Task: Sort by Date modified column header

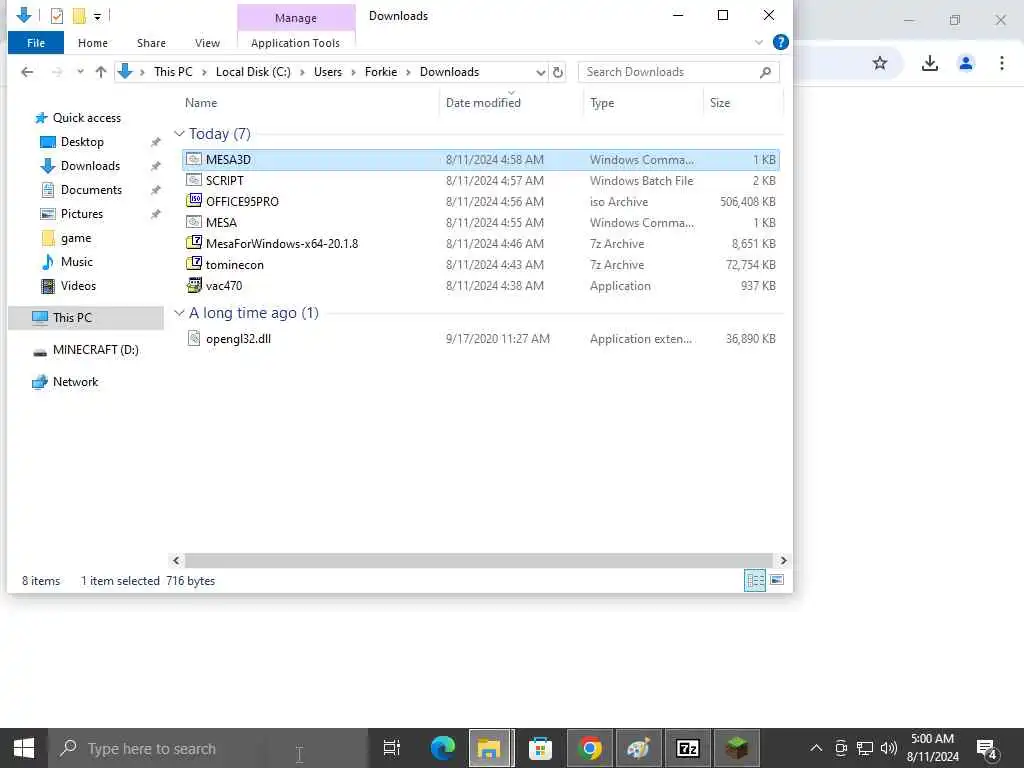Action: tap(483, 103)
